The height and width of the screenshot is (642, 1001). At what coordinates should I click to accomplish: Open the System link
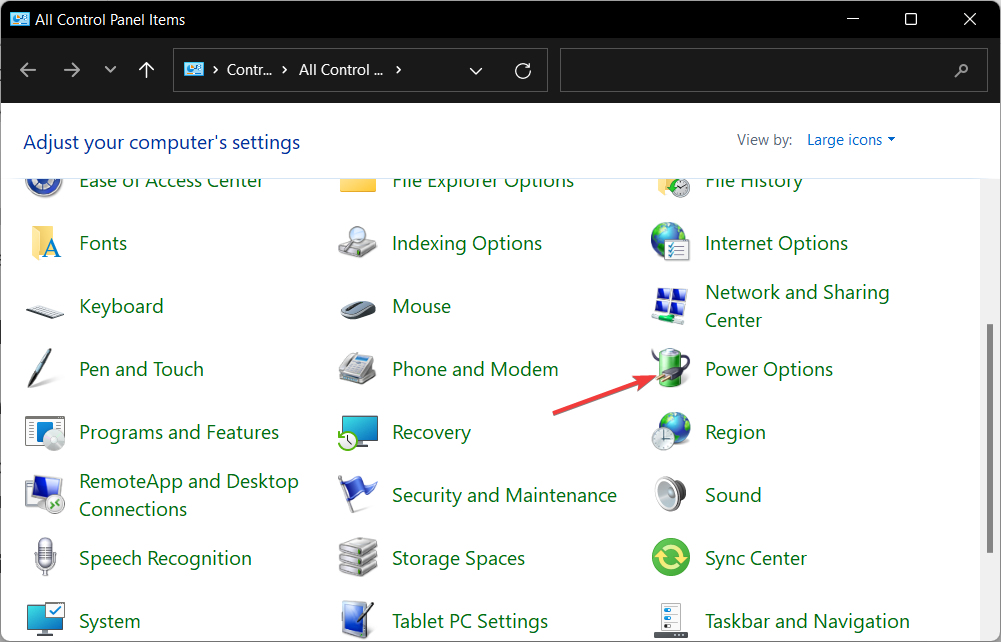(x=109, y=621)
